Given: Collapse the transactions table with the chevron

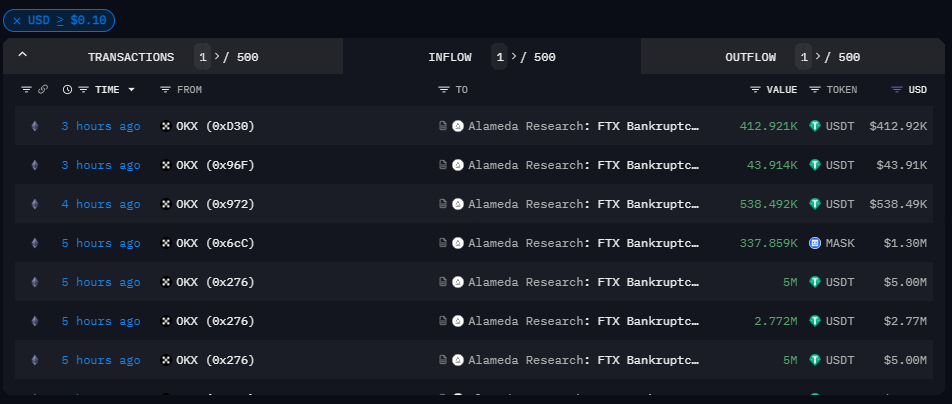Looking at the screenshot, I should coord(22,56).
